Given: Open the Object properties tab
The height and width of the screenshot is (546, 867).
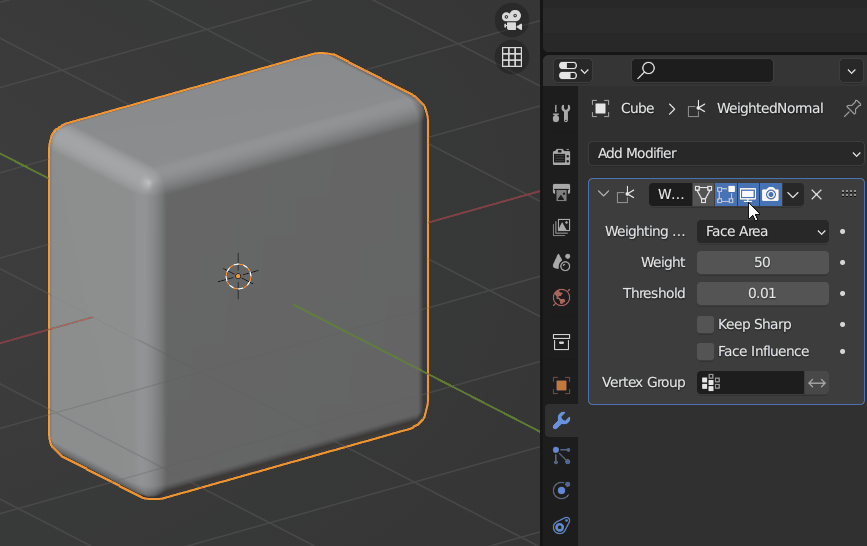Looking at the screenshot, I should click(x=561, y=385).
